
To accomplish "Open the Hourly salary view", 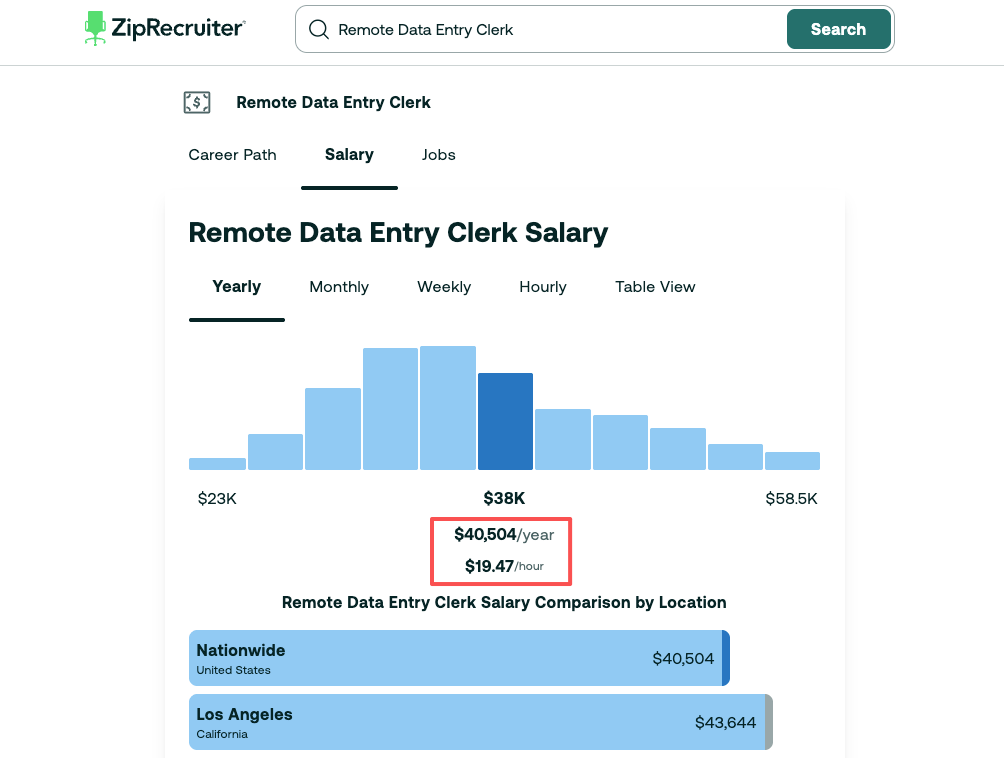I will tap(542, 287).
